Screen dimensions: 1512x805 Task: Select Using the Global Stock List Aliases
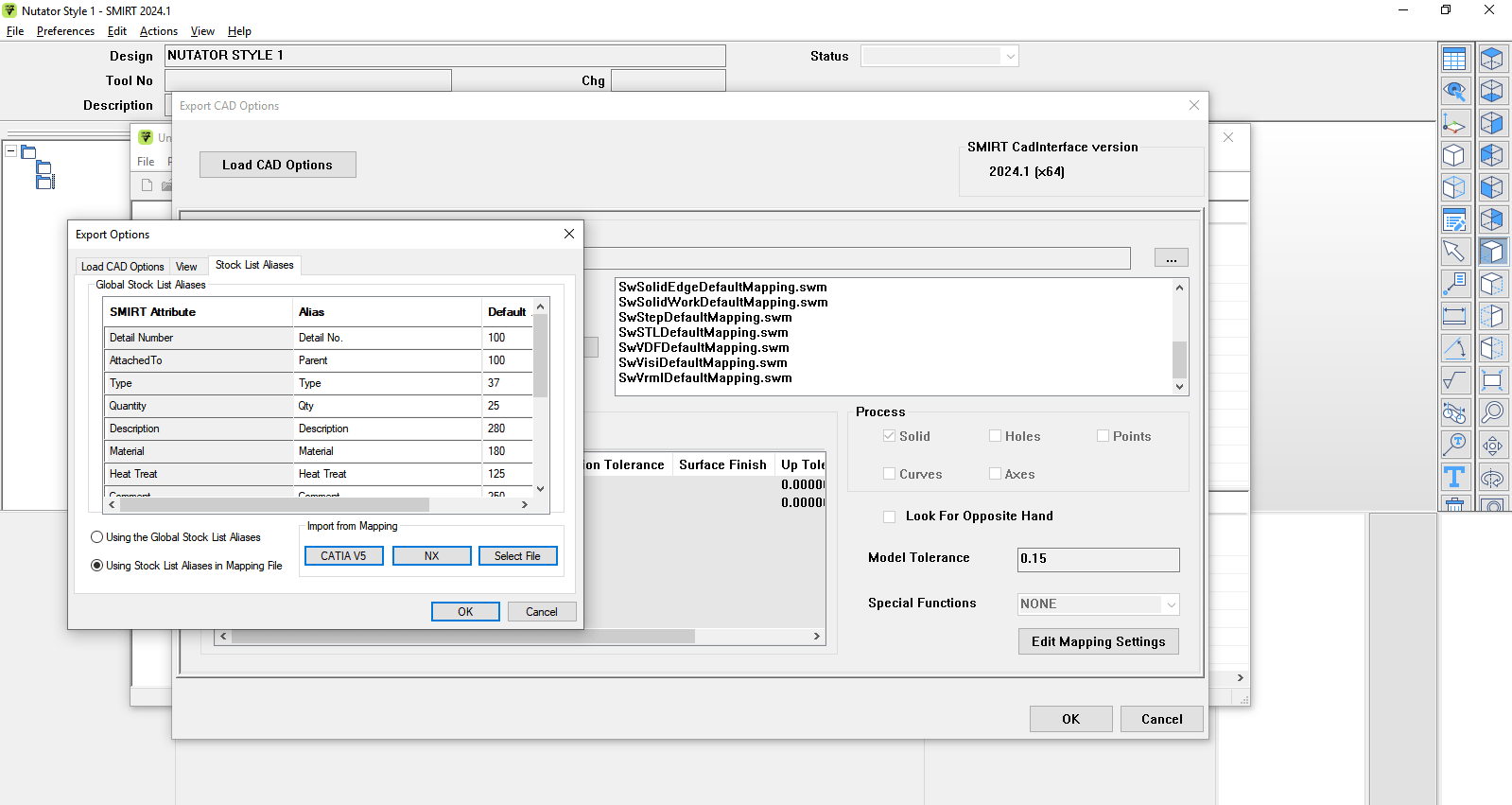tap(96, 537)
